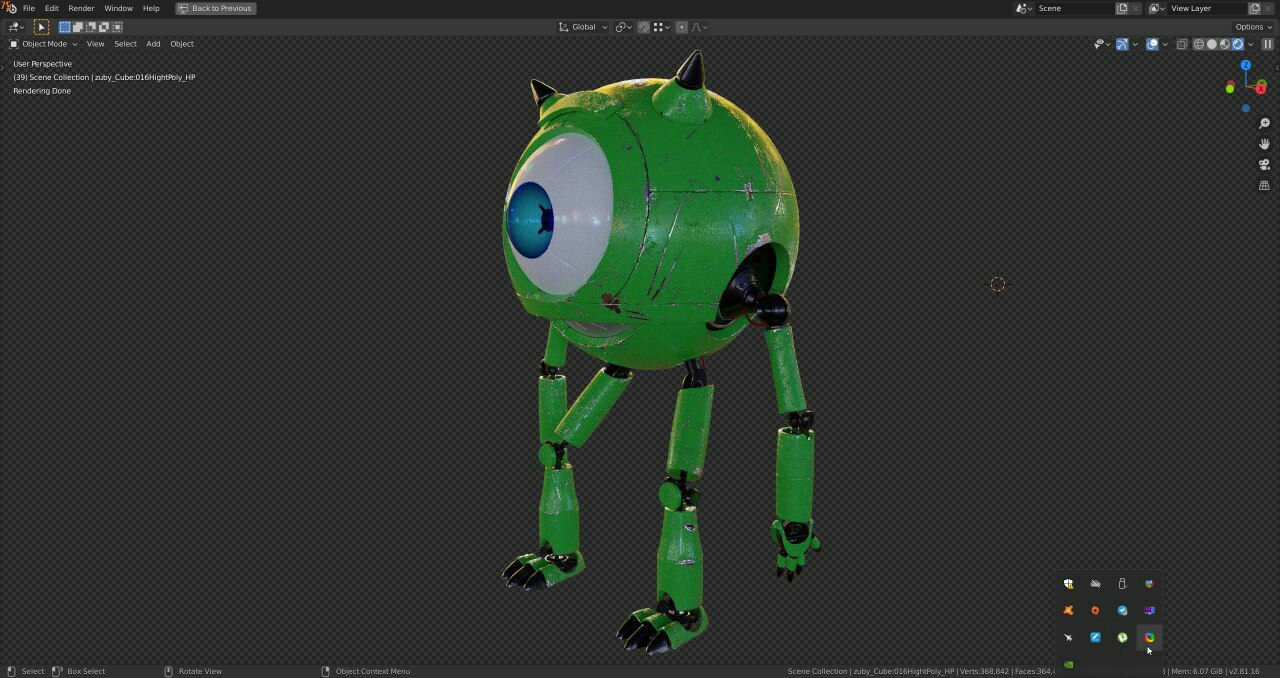Image resolution: width=1280 pixels, height=678 pixels.
Task: Click OneDrive cloud tray icon
Action: coord(1095,584)
